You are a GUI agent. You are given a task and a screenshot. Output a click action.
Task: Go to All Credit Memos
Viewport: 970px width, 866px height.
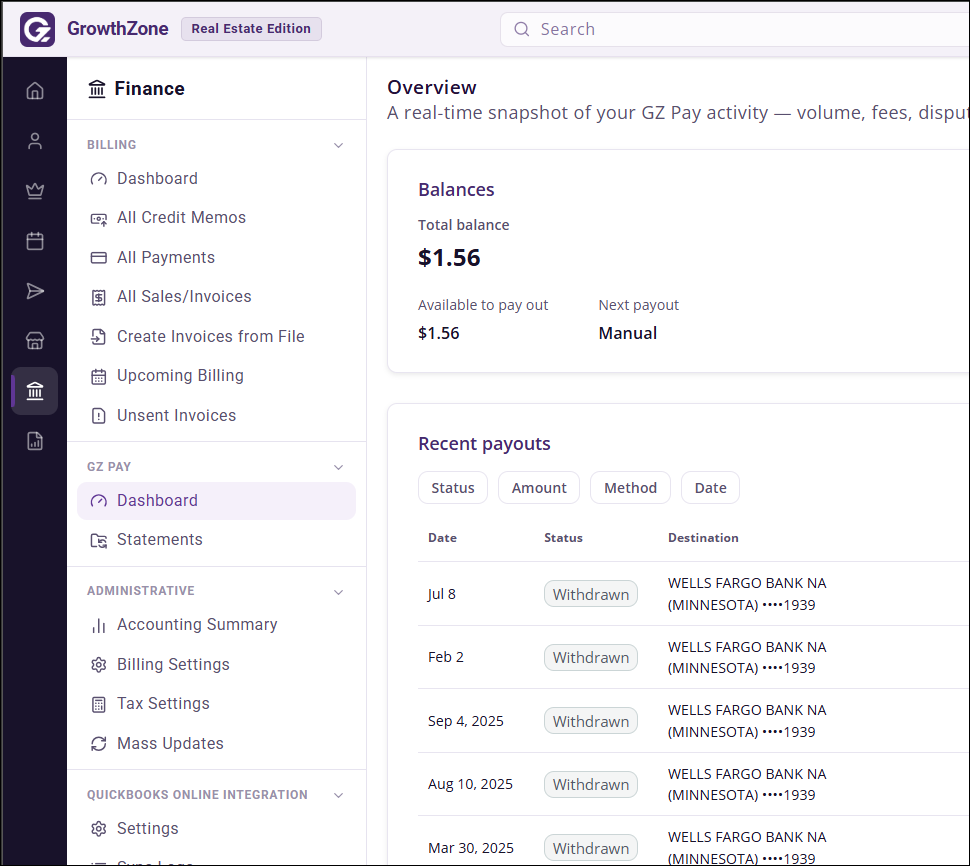(217, 218)
